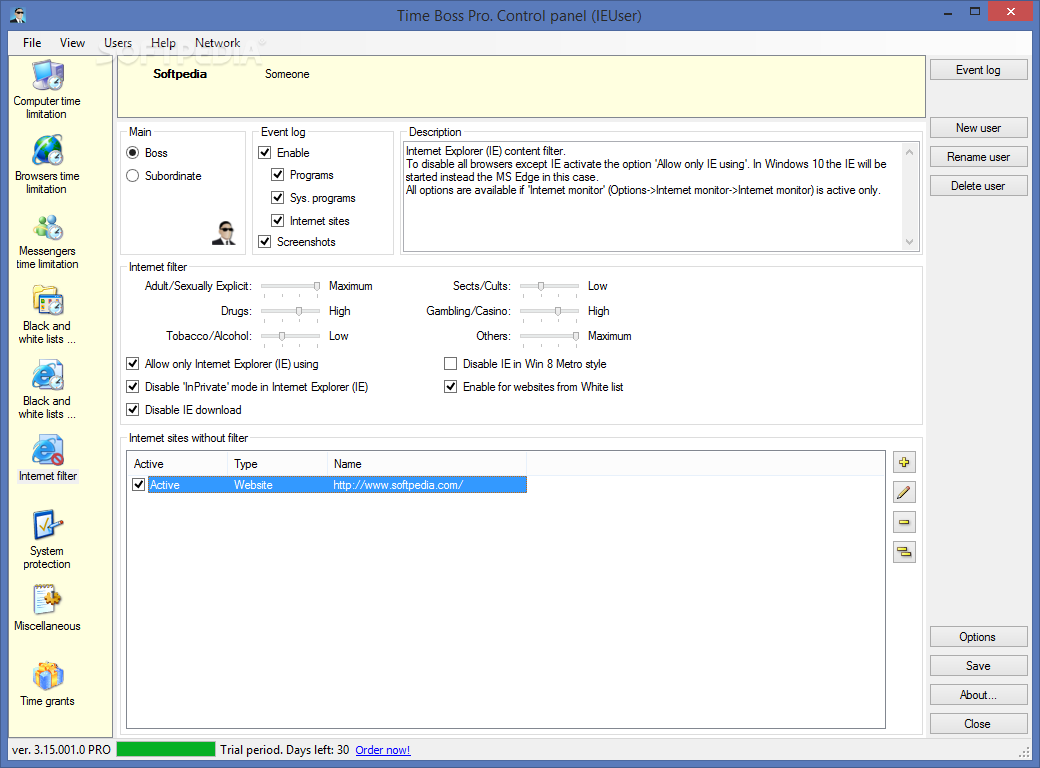Uncheck Active box for softpedia.com row
Image resolution: width=1040 pixels, height=768 pixels.
click(x=139, y=485)
